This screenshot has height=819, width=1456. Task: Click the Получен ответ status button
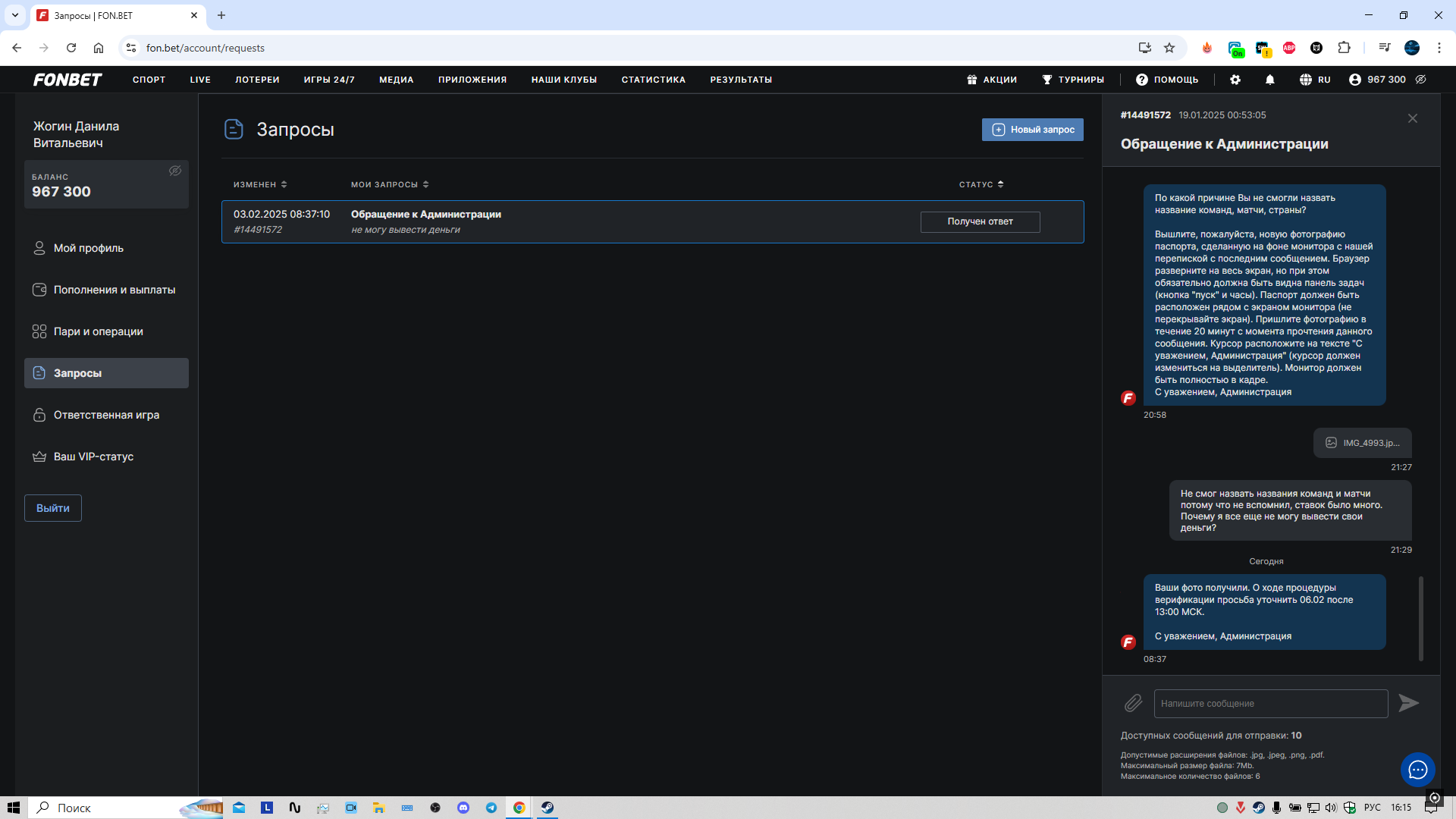point(980,221)
